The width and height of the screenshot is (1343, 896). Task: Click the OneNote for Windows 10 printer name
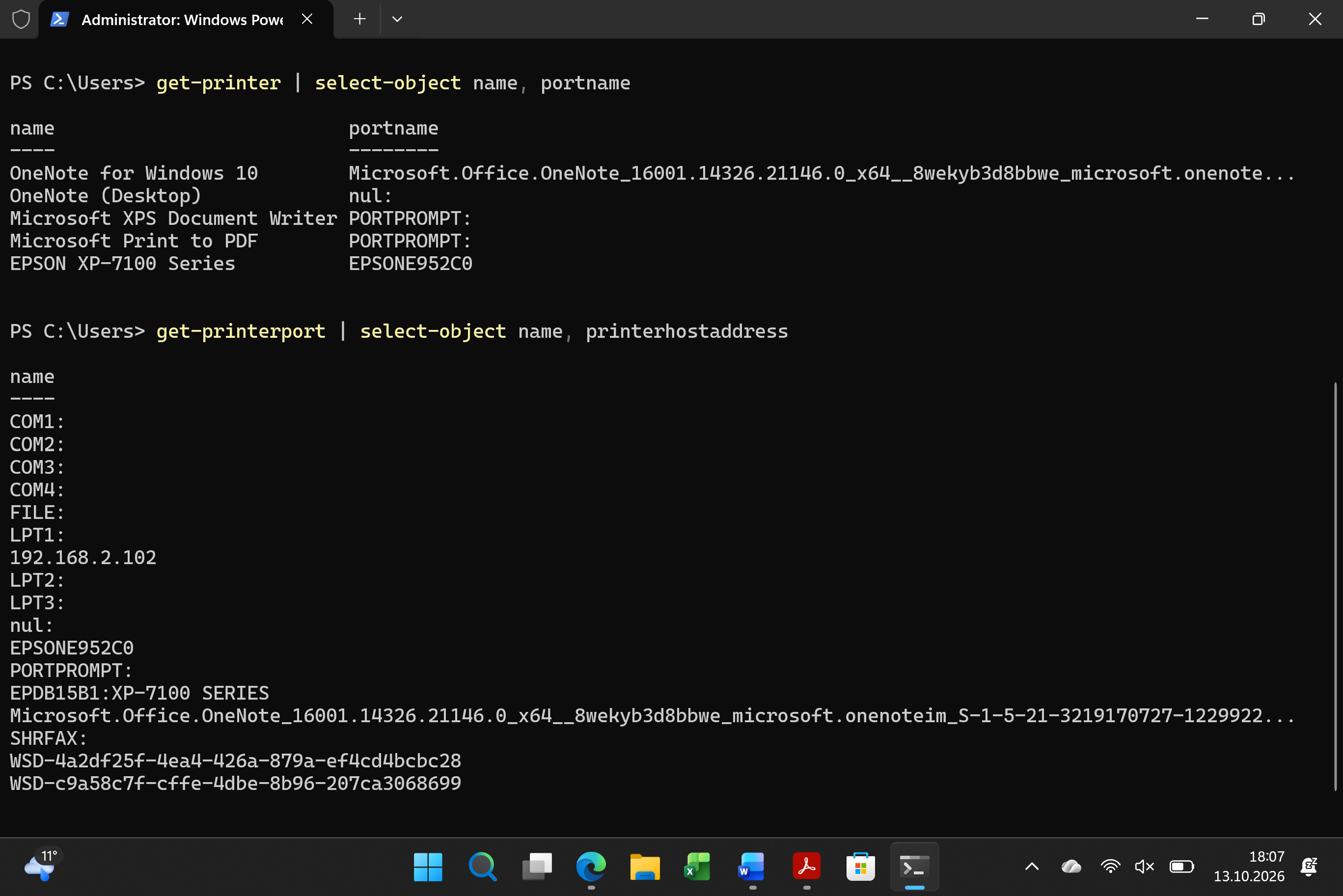coord(134,173)
